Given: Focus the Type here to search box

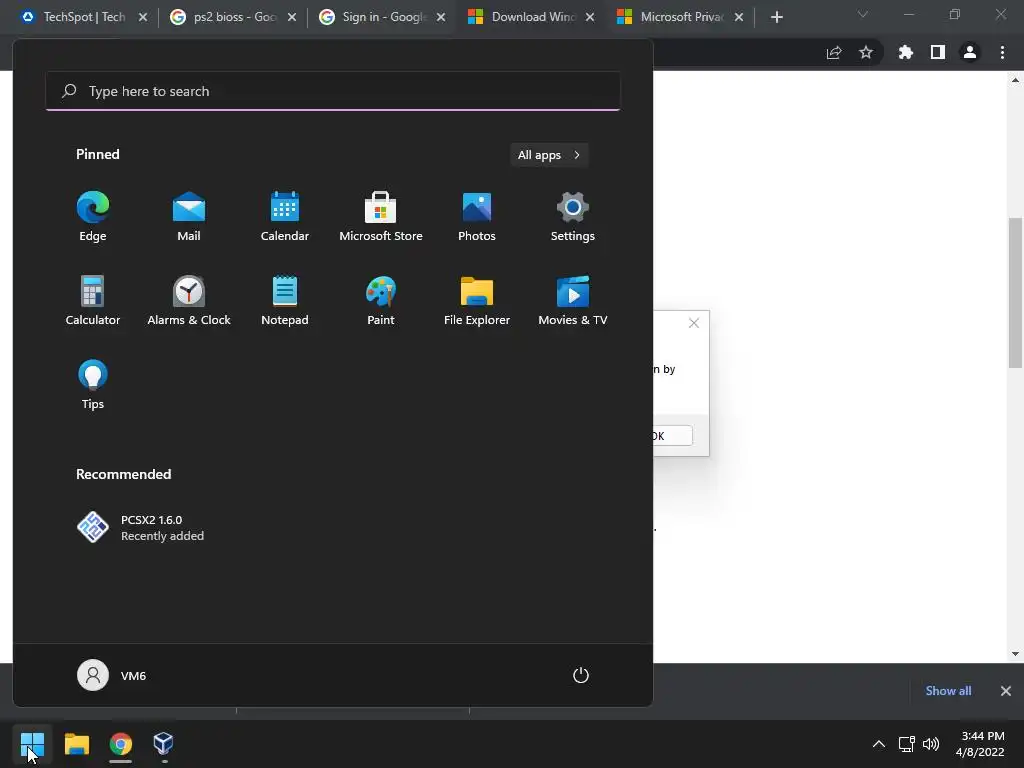Looking at the screenshot, I should [333, 91].
